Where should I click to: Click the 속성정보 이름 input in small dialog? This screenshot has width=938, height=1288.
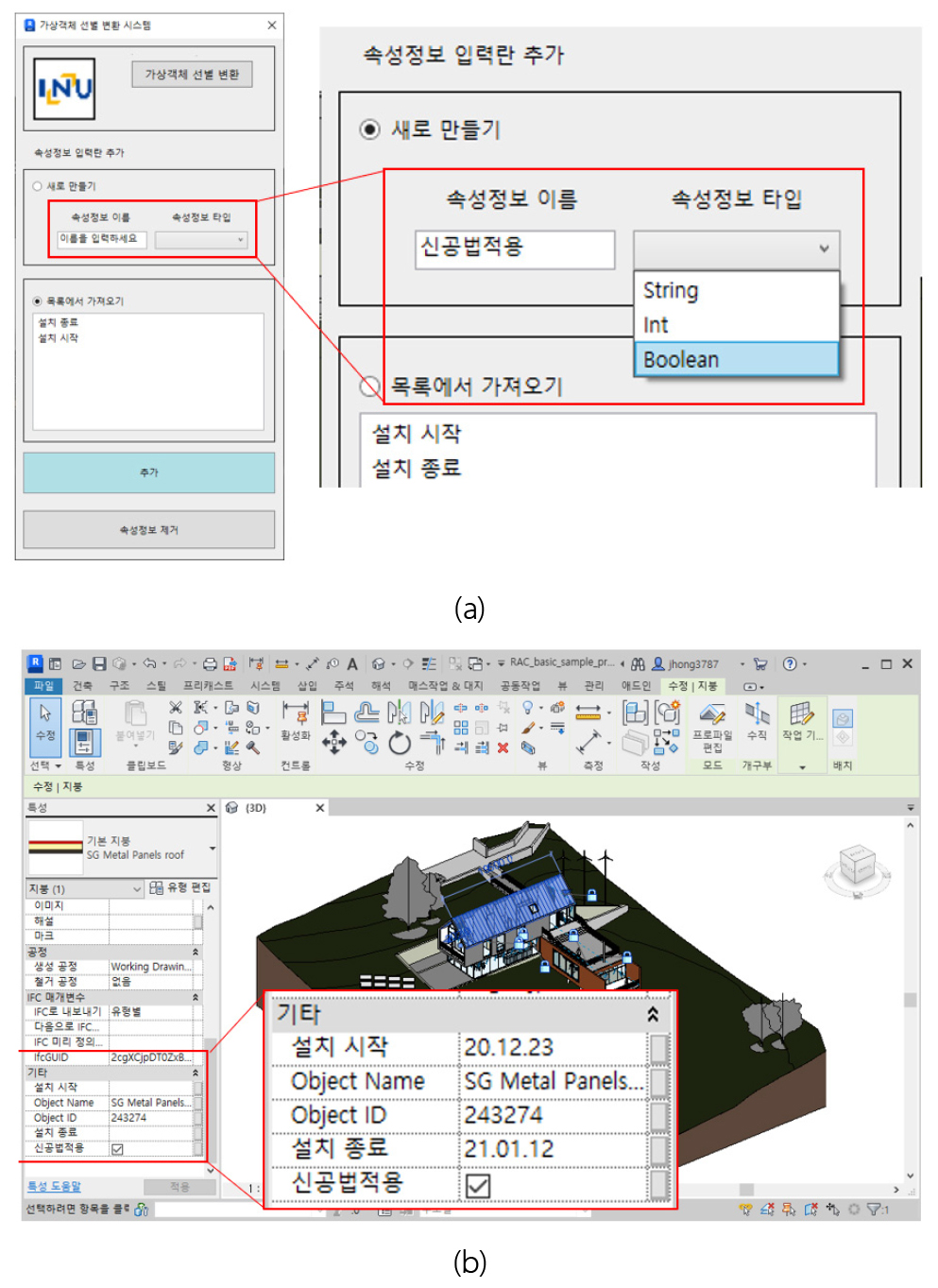[101, 239]
